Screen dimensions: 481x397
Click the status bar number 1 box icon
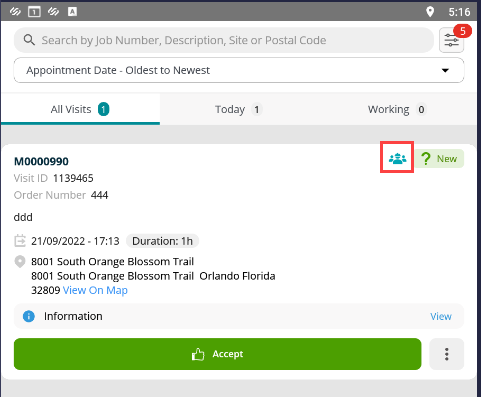pos(34,12)
